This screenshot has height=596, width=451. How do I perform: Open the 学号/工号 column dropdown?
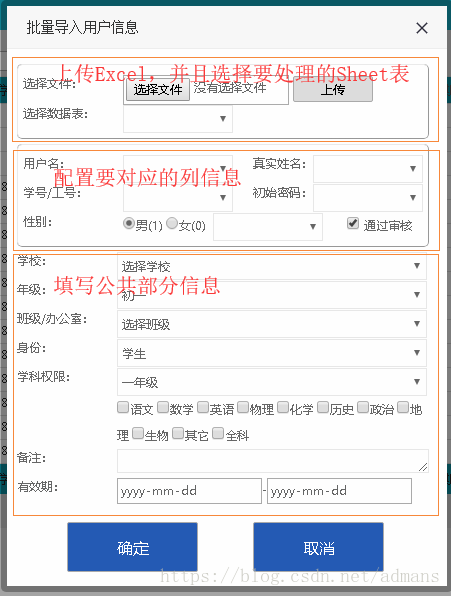(178, 198)
